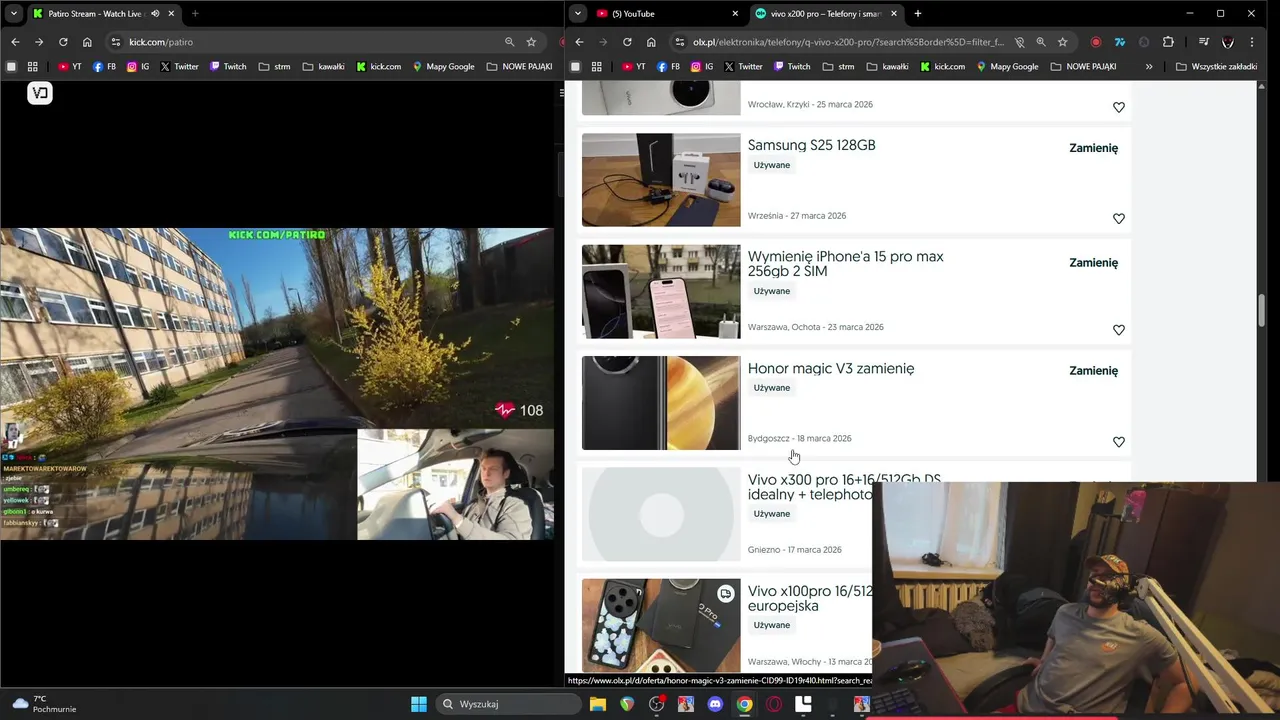Screen dimensions: 1280x720
Task: Click the Vivo x100pro listing photo
Action: (x=661, y=625)
